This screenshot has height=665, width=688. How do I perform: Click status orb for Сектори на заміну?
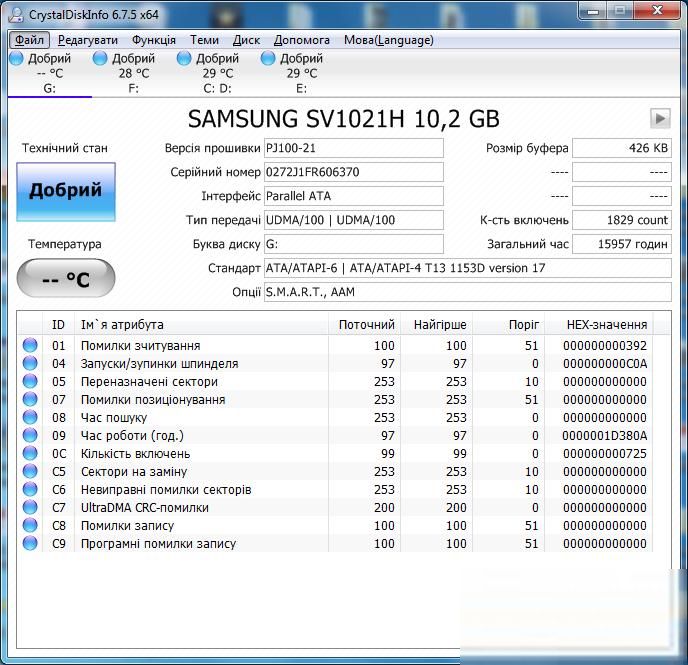(x=30, y=471)
